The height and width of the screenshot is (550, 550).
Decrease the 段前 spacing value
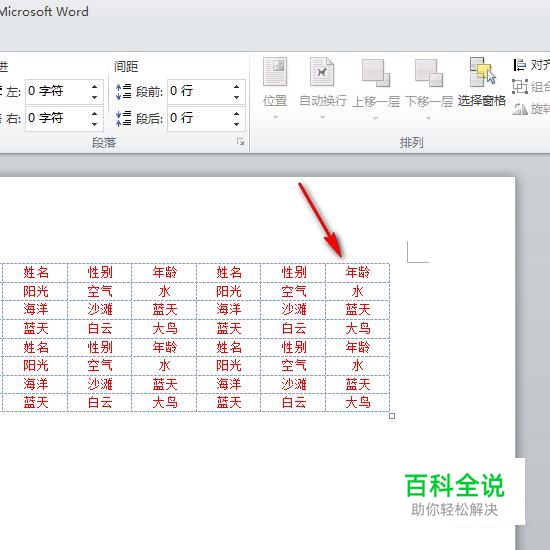click(236, 97)
